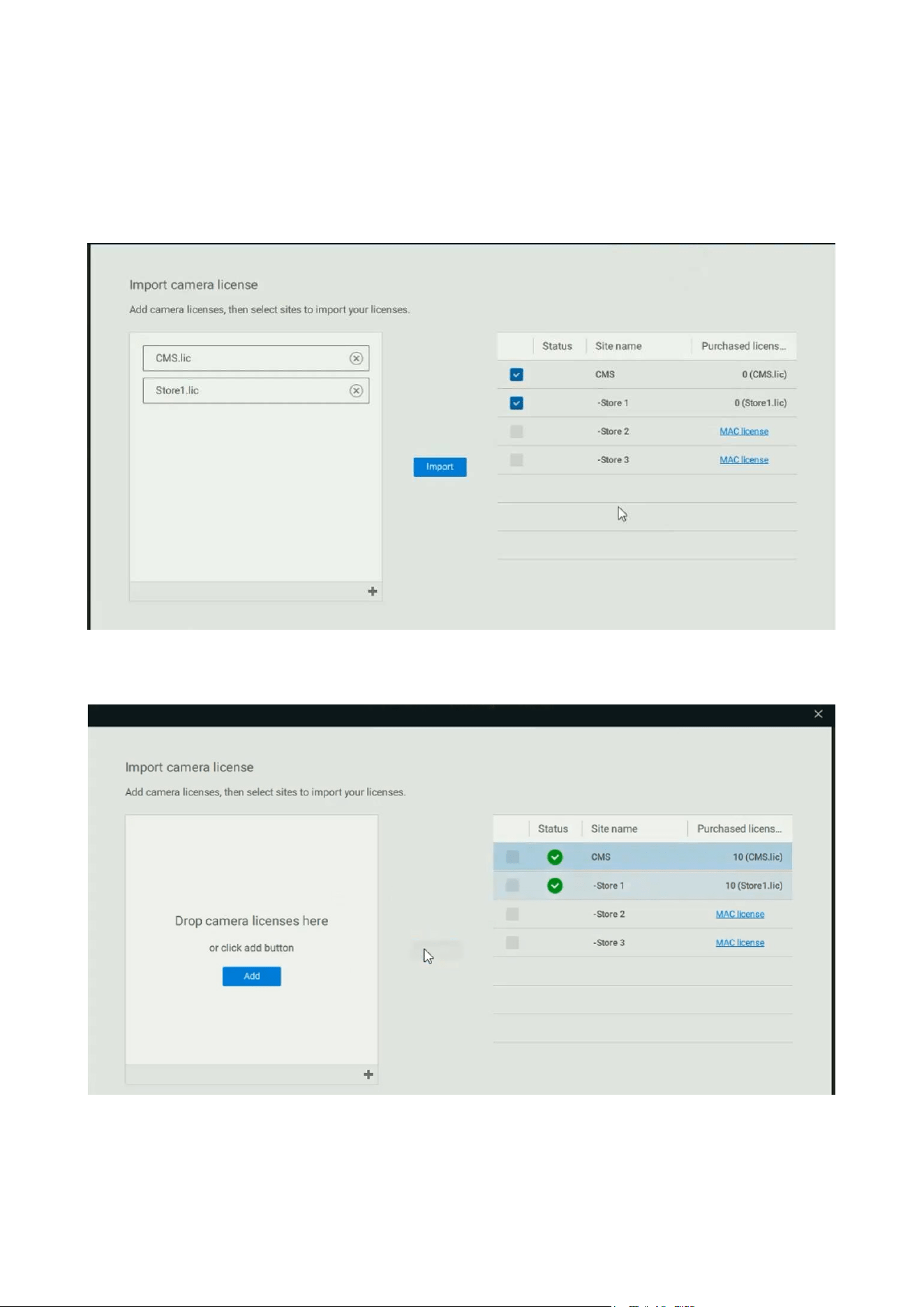Click the greyed-out button beside Add panel

click(x=437, y=950)
